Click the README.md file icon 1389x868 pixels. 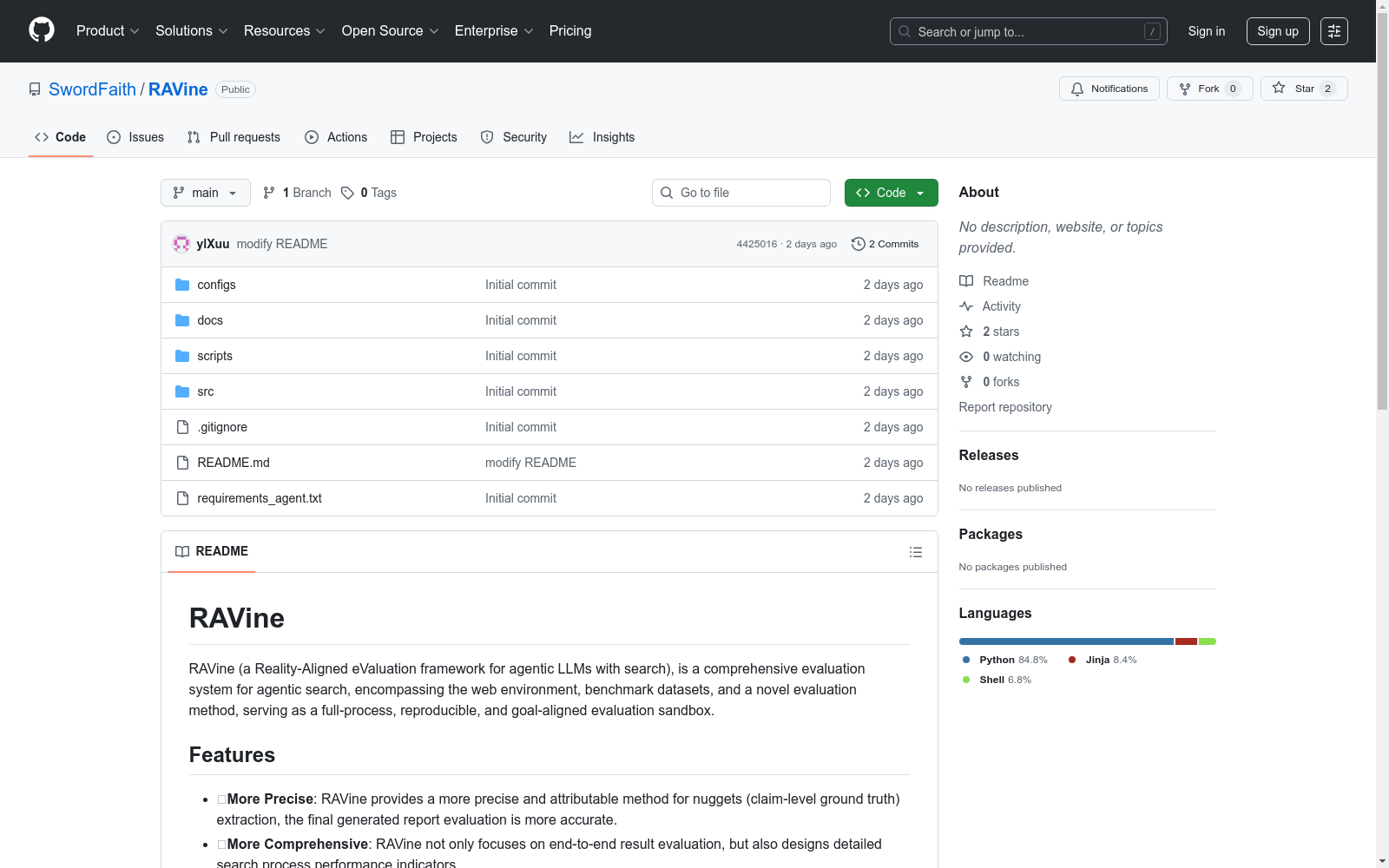[x=182, y=463]
